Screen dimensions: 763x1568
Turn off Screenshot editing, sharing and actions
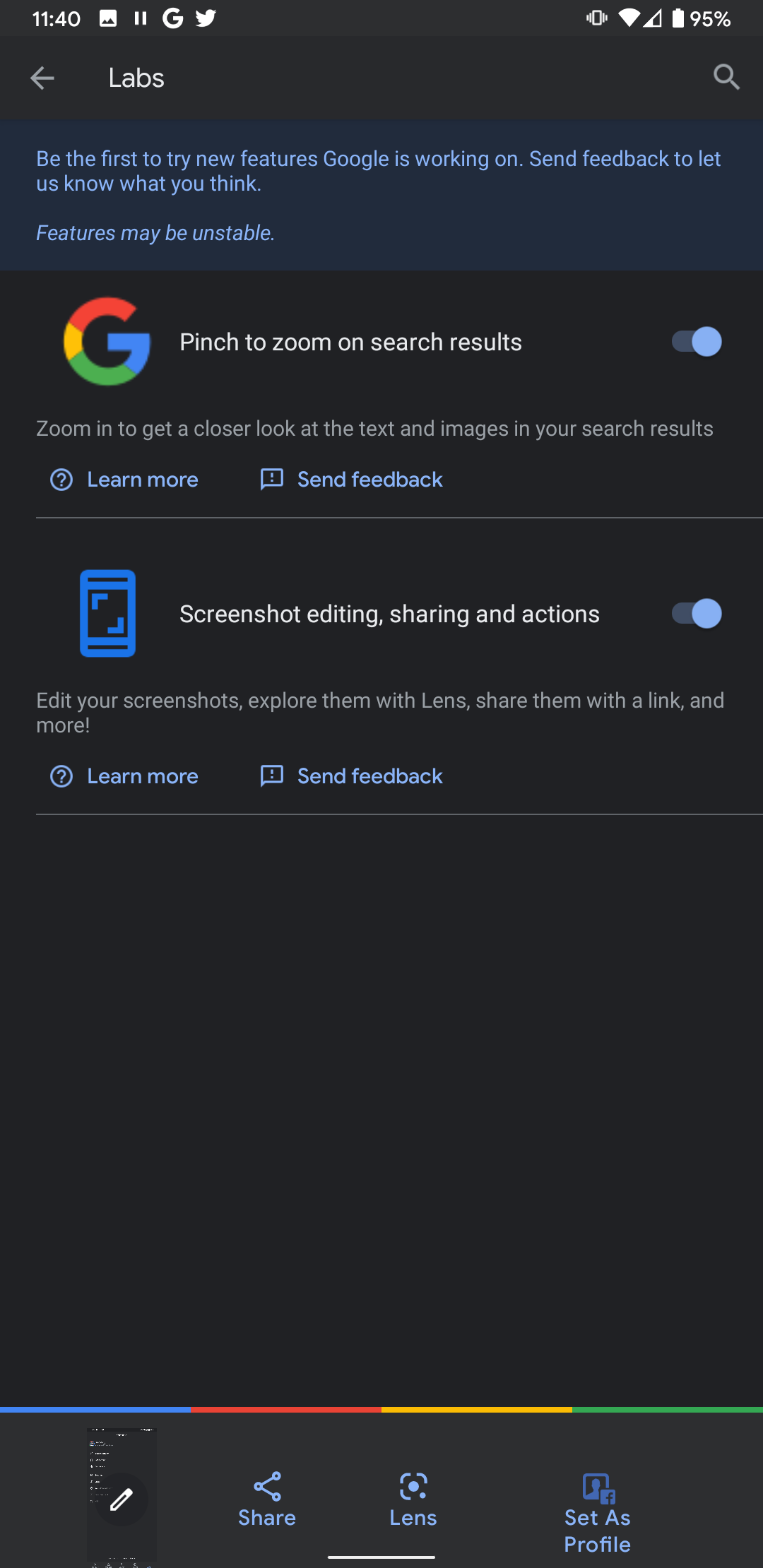point(695,614)
